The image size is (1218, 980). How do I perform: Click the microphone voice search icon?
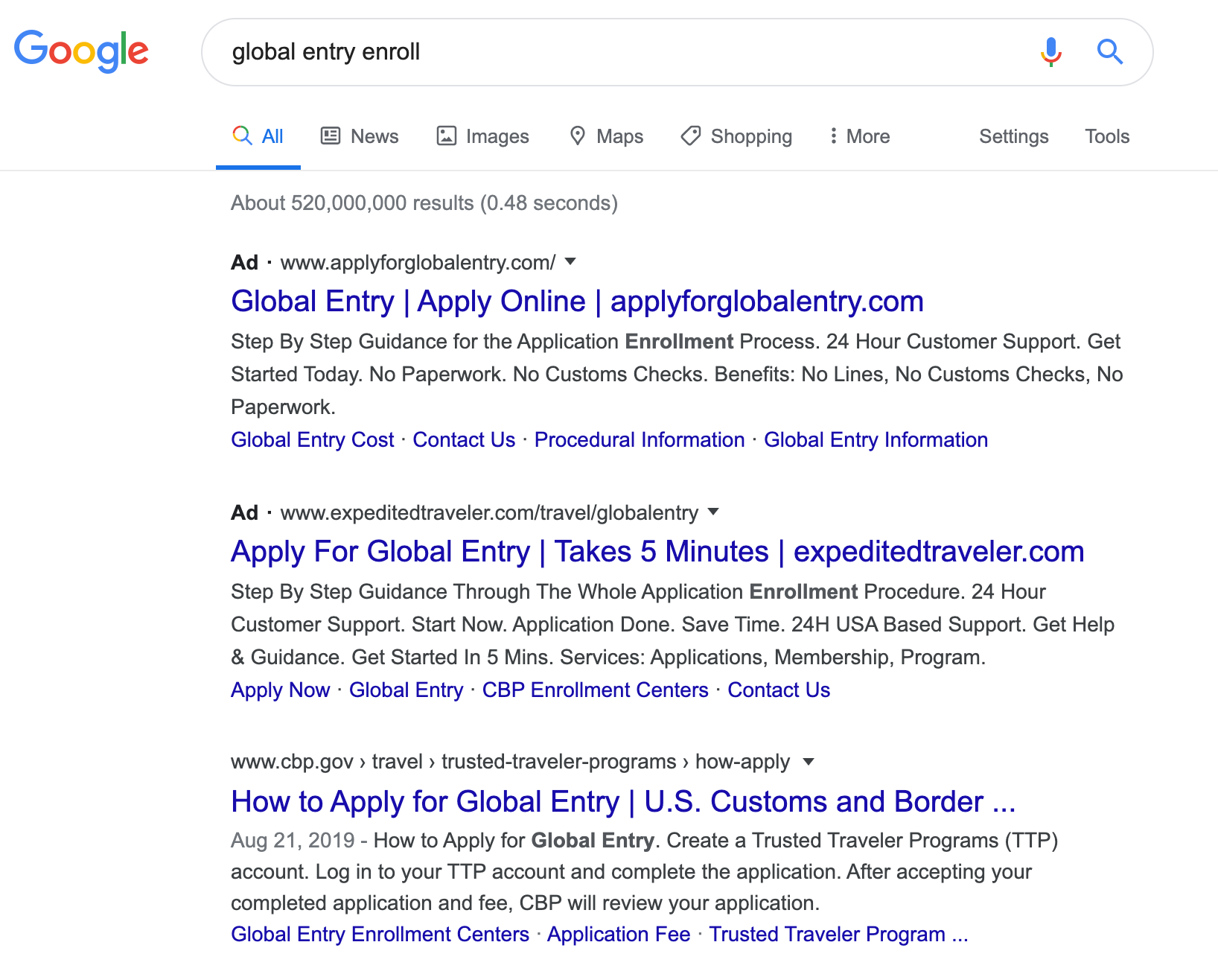pyautogui.click(x=1050, y=51)
